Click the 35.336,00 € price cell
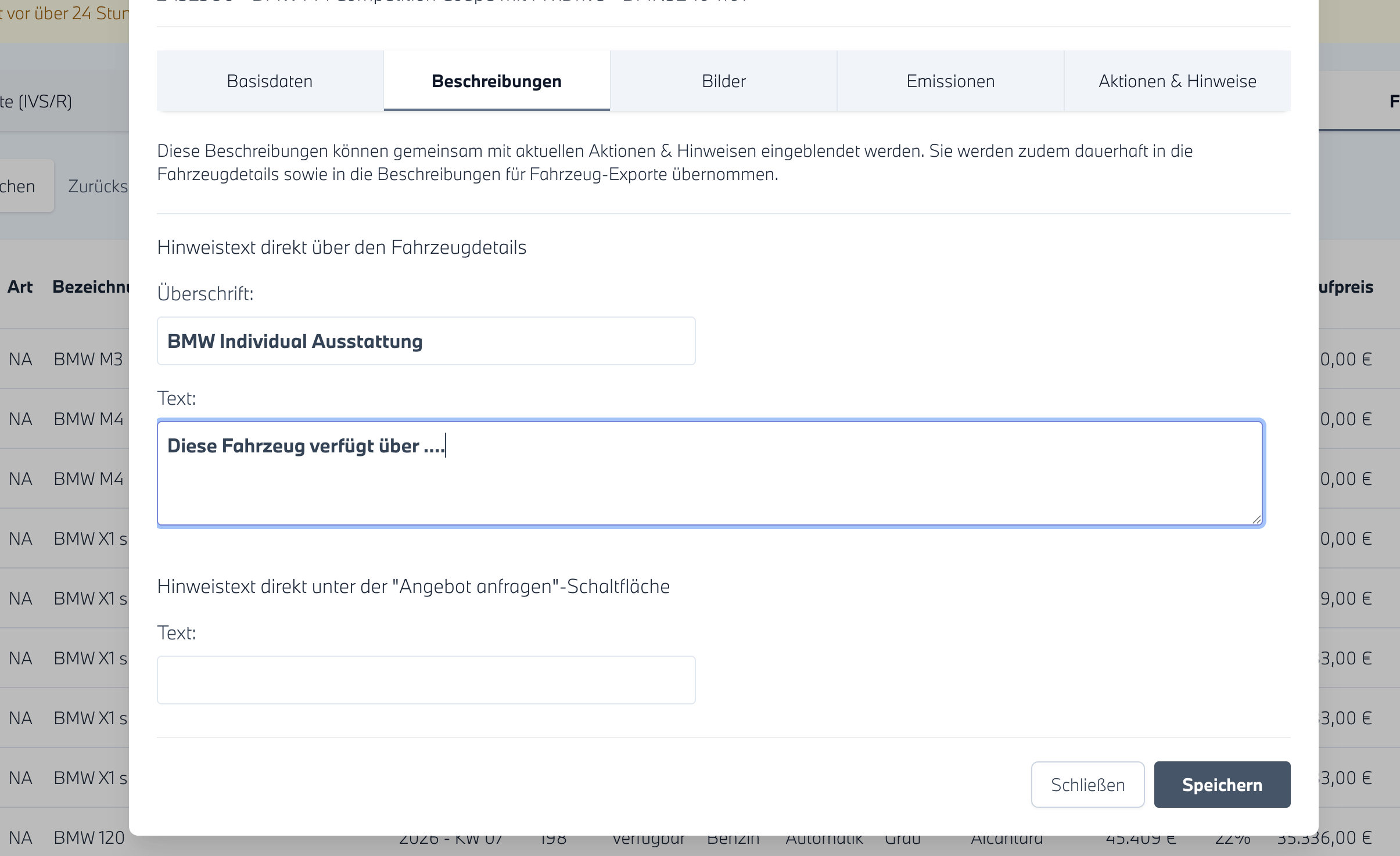Image resolution: width=1400 pixels, height=856 pixels. (x=1335, y=839)
